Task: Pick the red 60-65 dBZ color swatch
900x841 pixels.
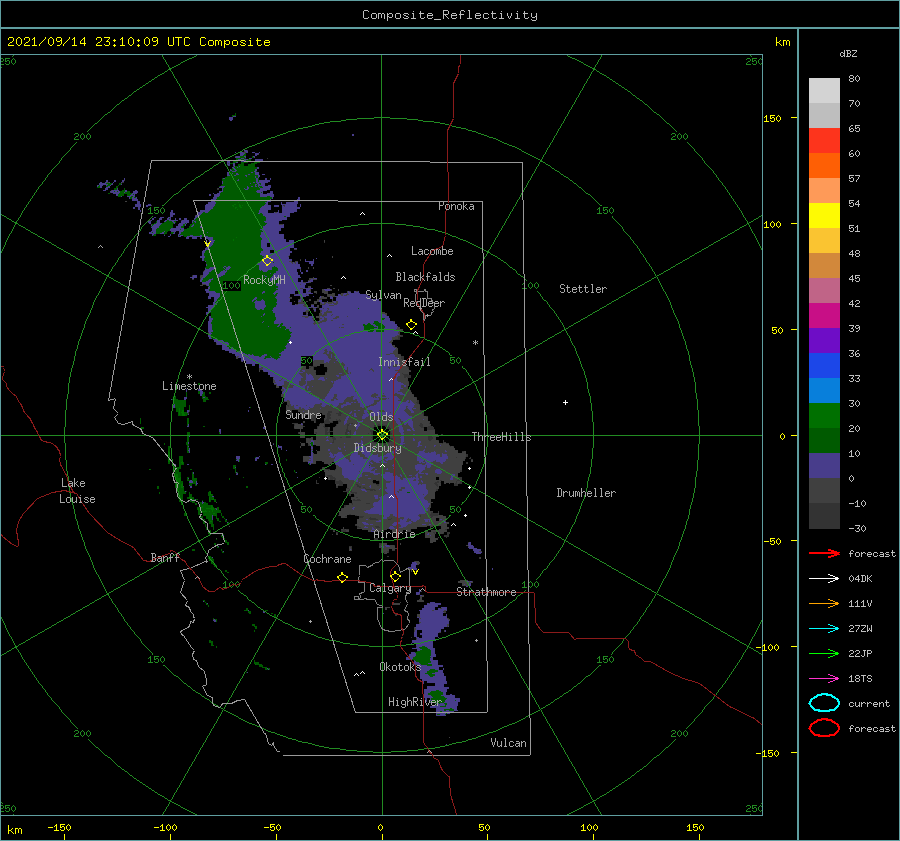Action: [824, 141]
